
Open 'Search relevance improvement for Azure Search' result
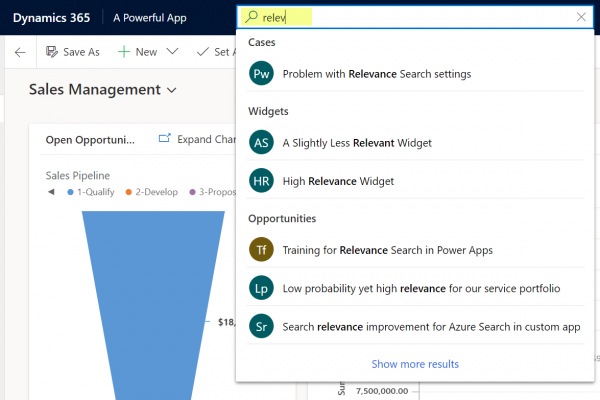415,327
